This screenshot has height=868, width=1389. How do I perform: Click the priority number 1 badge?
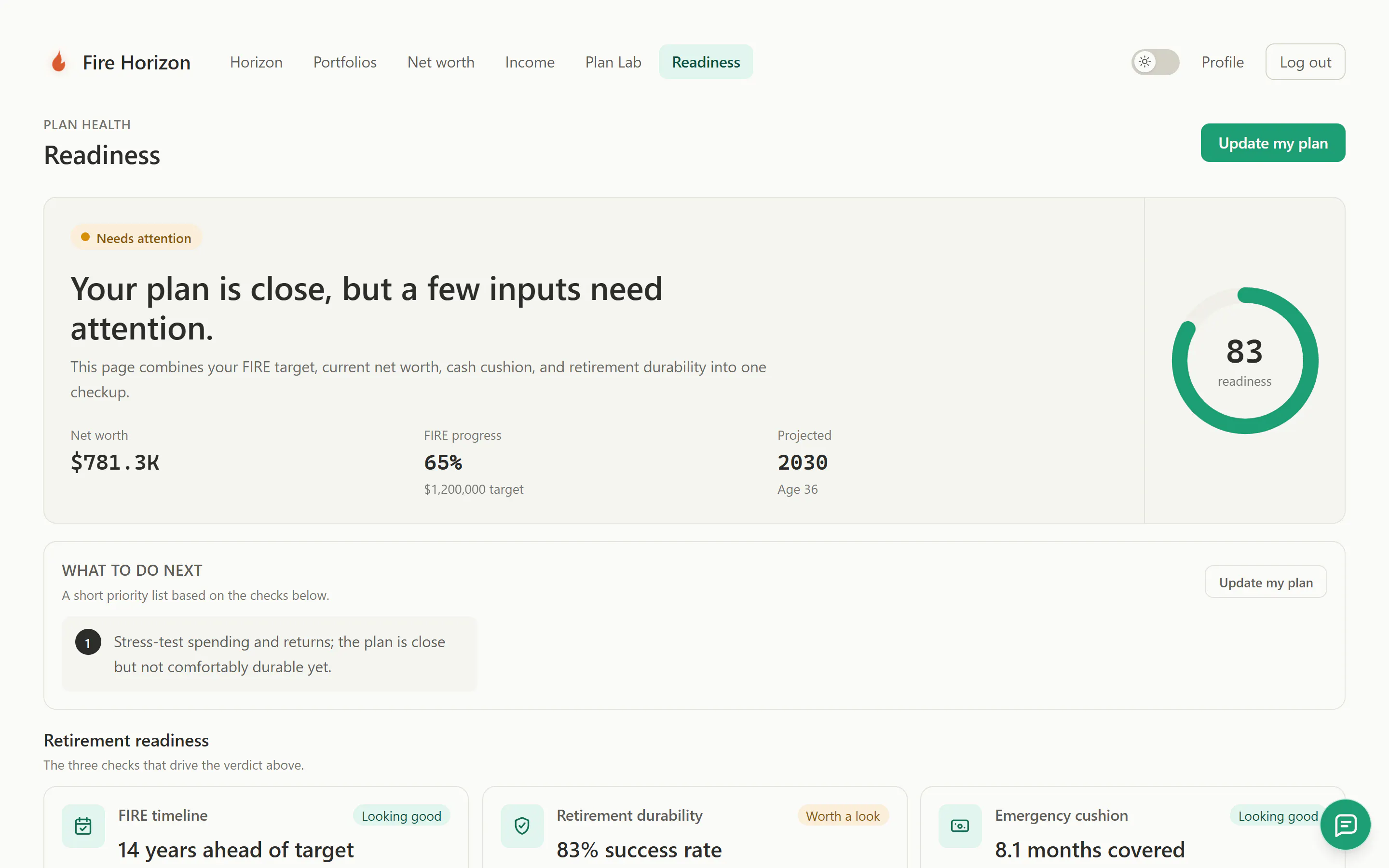88,642
